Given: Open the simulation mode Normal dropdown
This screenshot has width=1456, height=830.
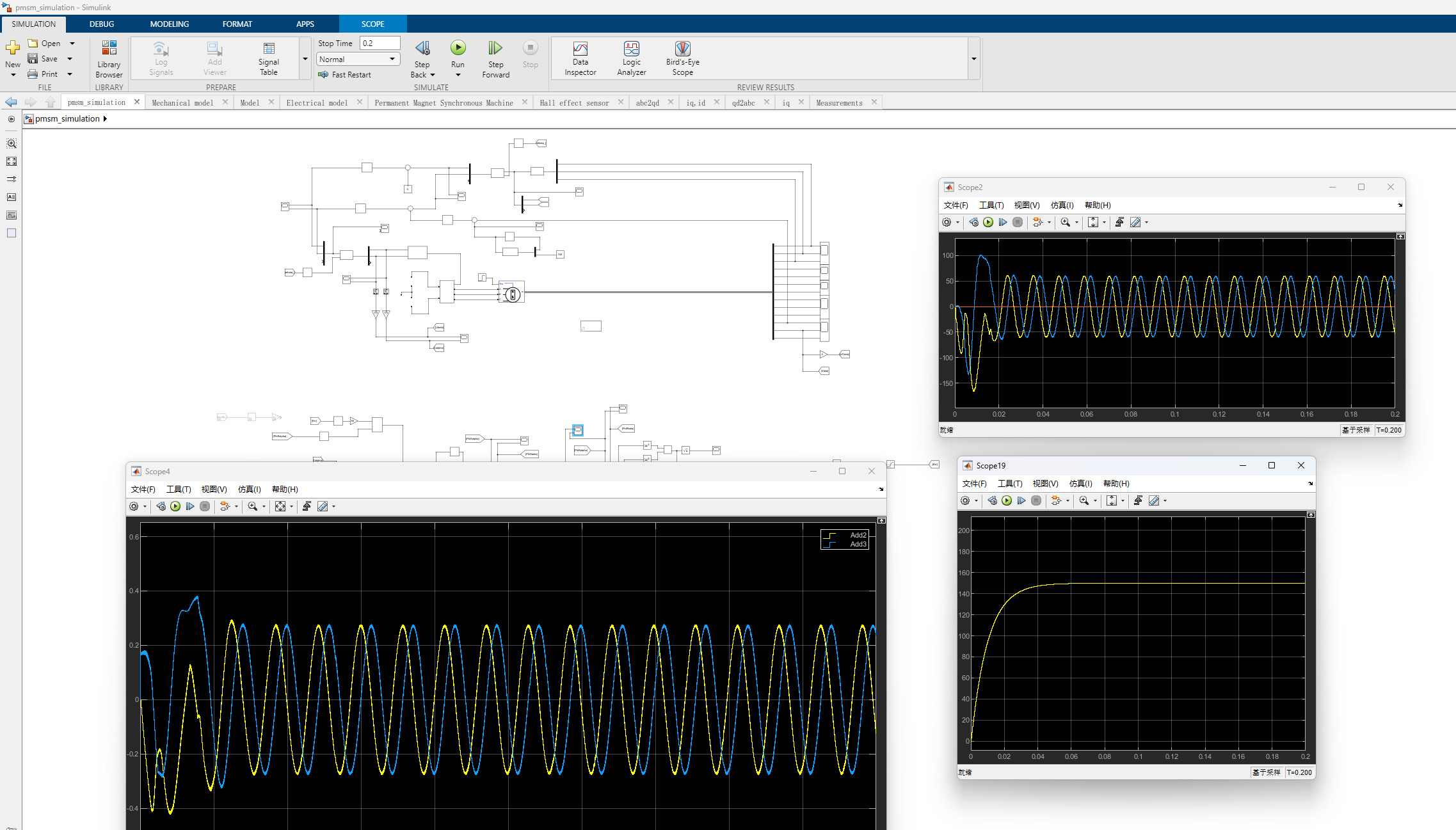Looking at the screenshot, I should pos(358,60).
